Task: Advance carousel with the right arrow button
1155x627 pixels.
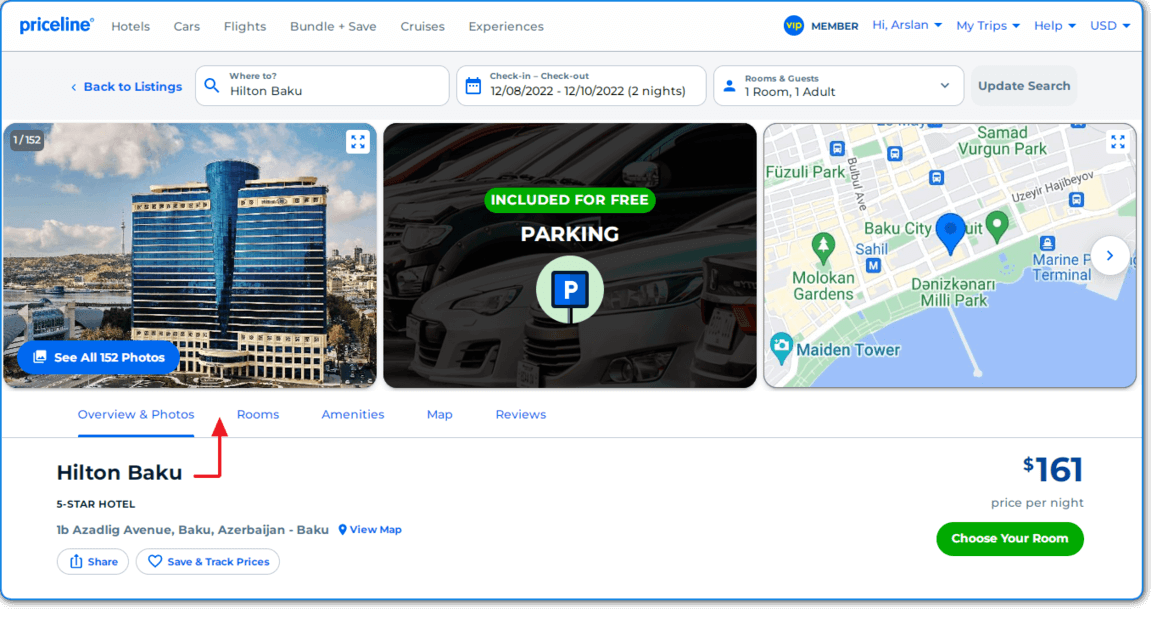Action: point(1109,256)
